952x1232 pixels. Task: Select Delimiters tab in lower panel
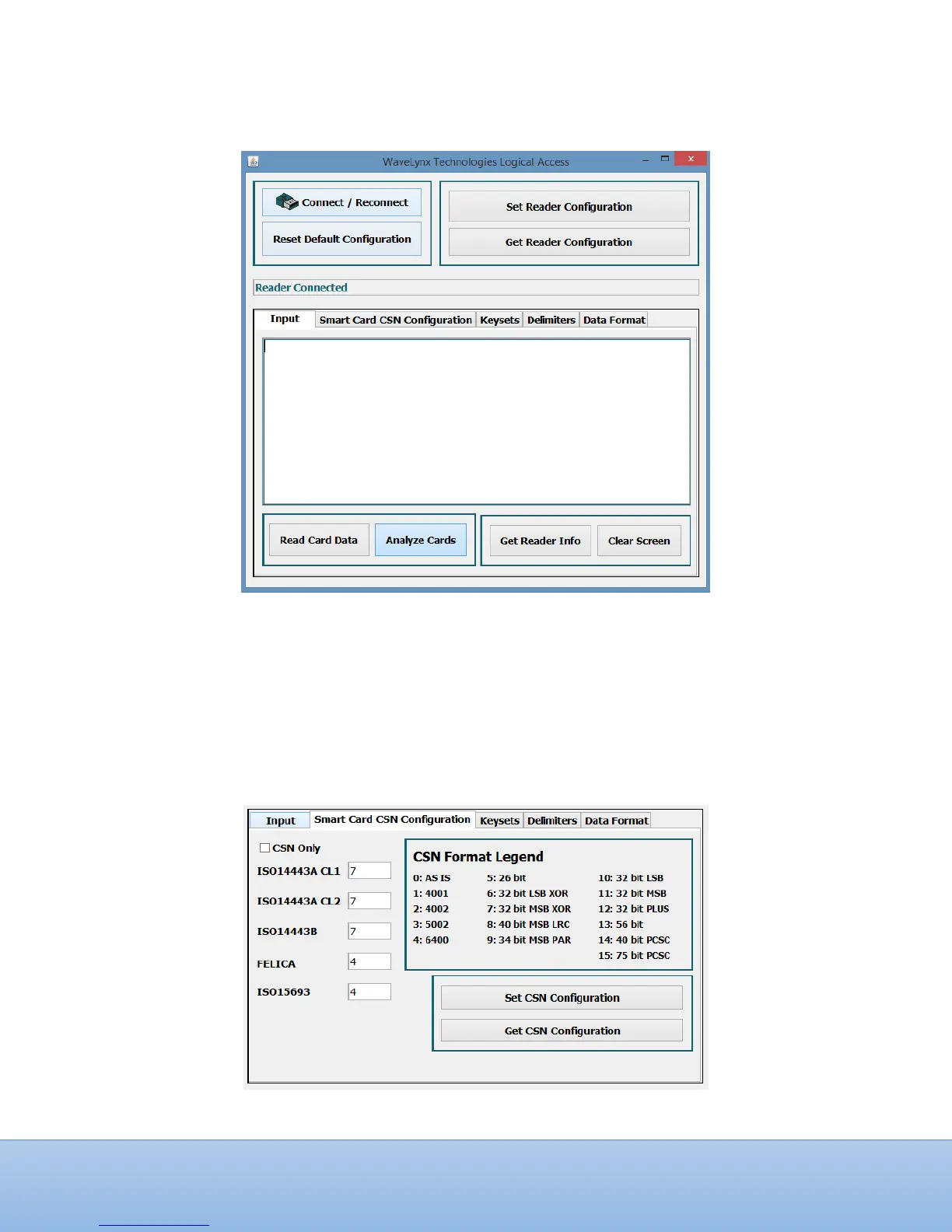[552, 821]
